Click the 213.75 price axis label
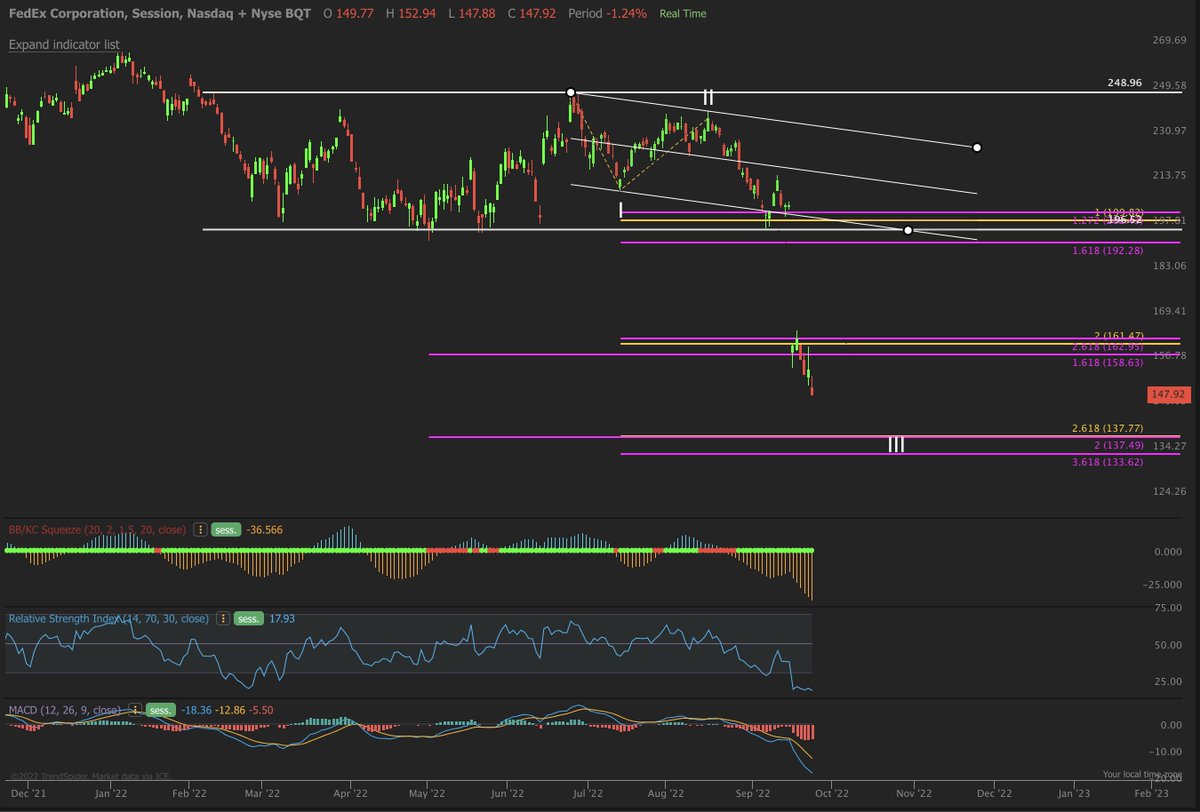The width and height of the screenshot is (1200, 812). point(1169,175)
